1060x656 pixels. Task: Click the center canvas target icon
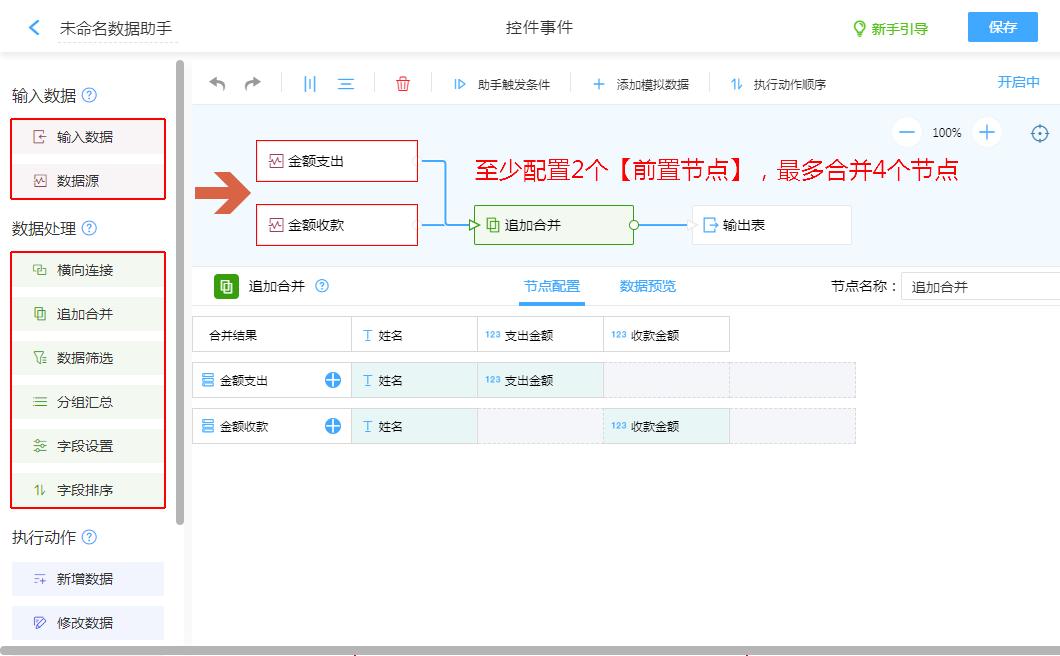click(1040, 133)
